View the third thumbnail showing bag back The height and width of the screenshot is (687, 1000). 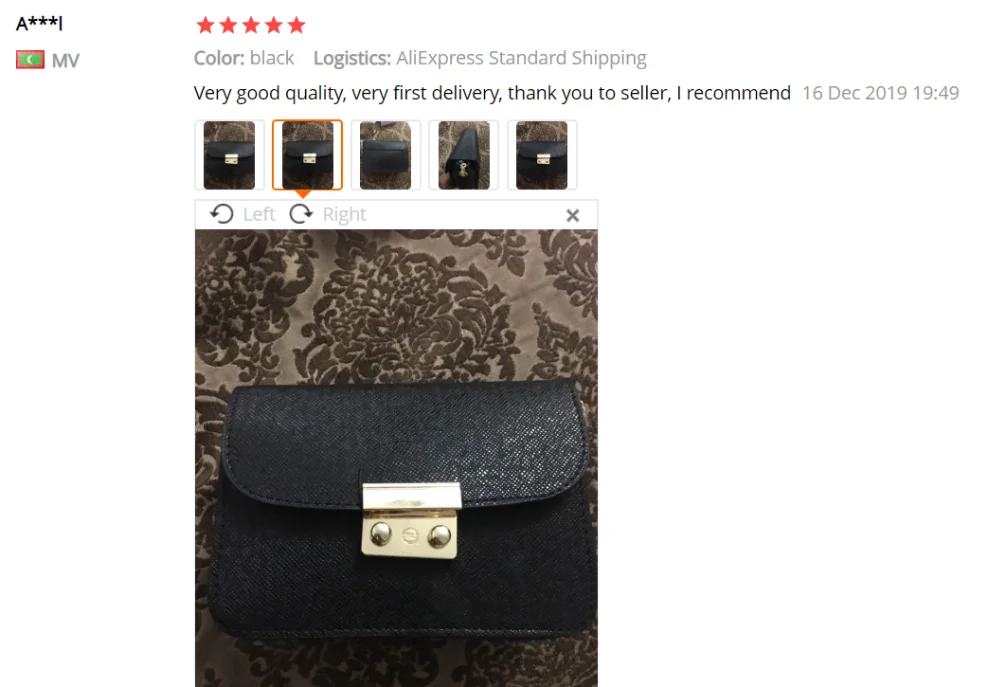tap(386, 155)
